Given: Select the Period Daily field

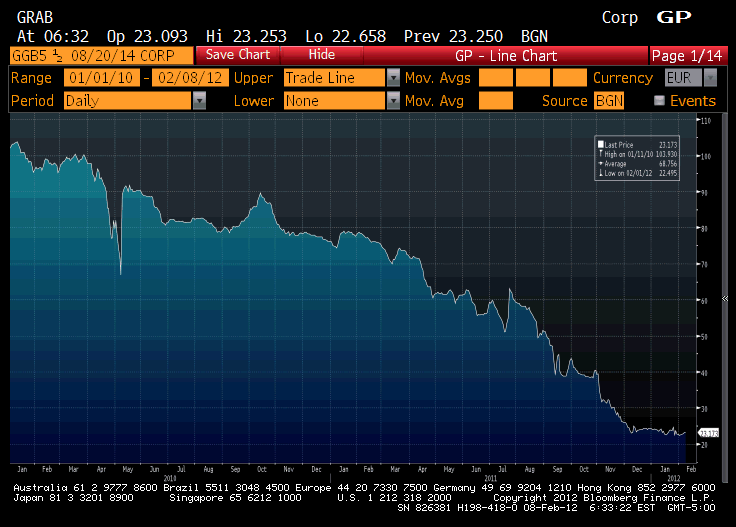Looking at the screenshot, I should [128, 100].
